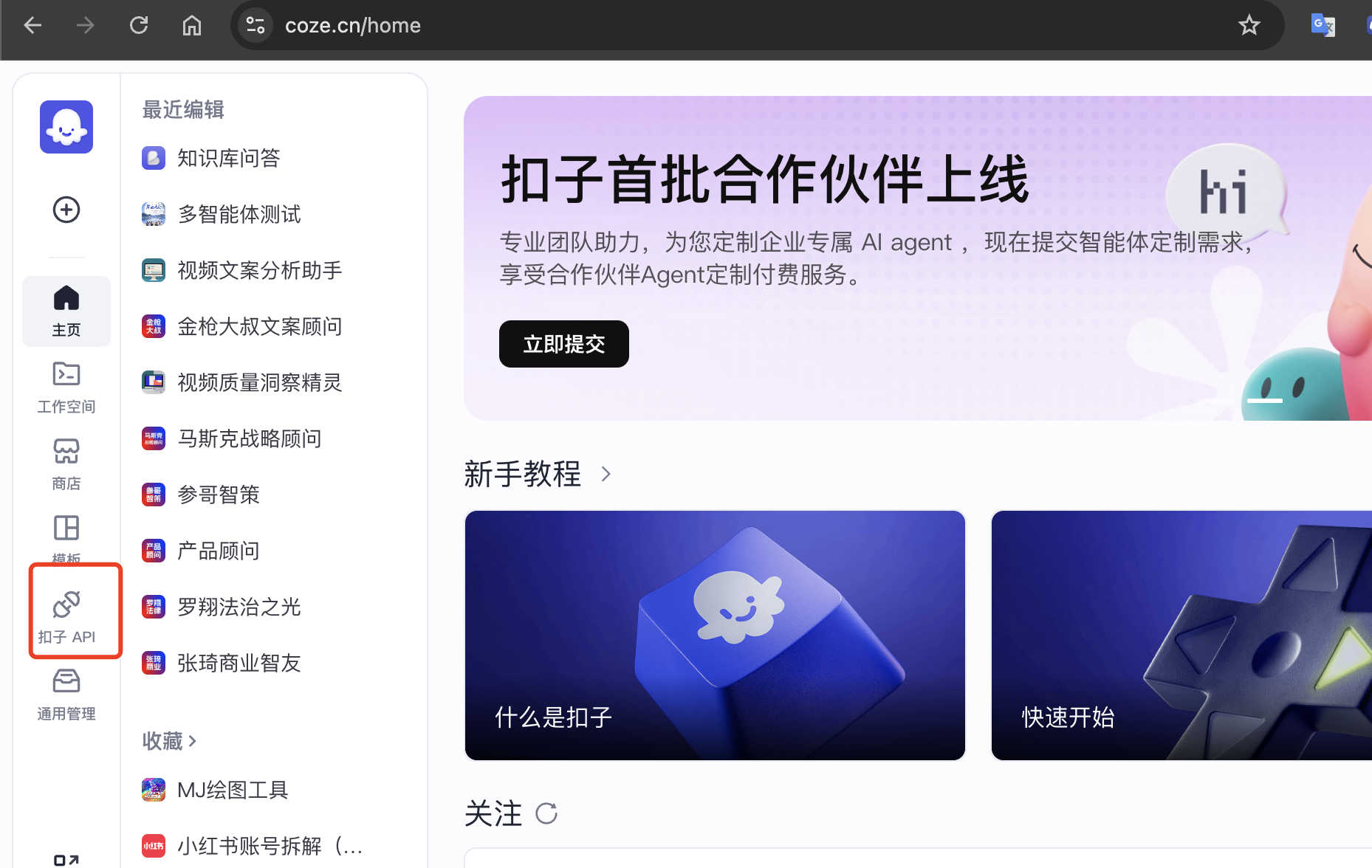Screen dimensions: 1372x868
Task: Click the 主页 tab item
Action: coord(66,311)
